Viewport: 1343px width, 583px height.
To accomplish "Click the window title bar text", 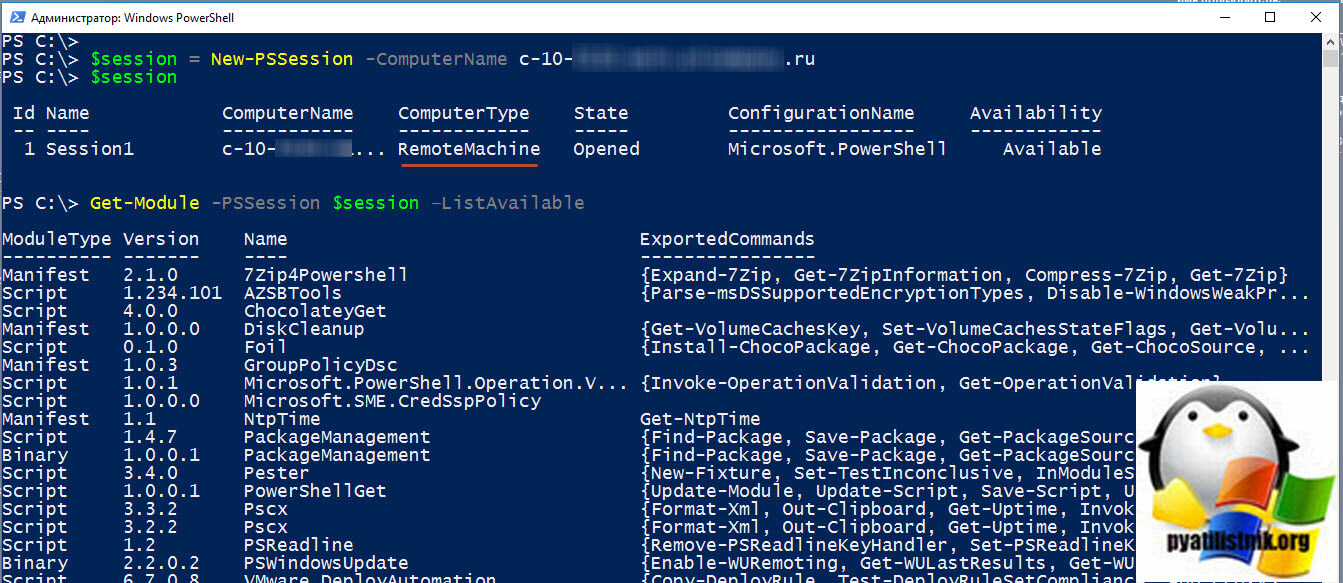I will click(x=131, y=18).
